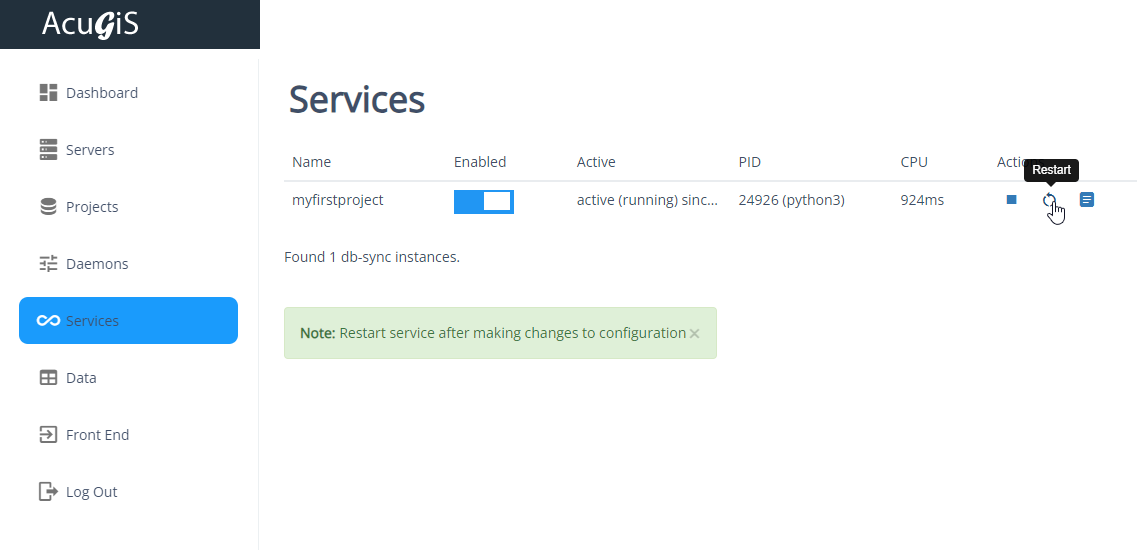Select the Daemons sliders icon
1137x550 pixels.
48,264
